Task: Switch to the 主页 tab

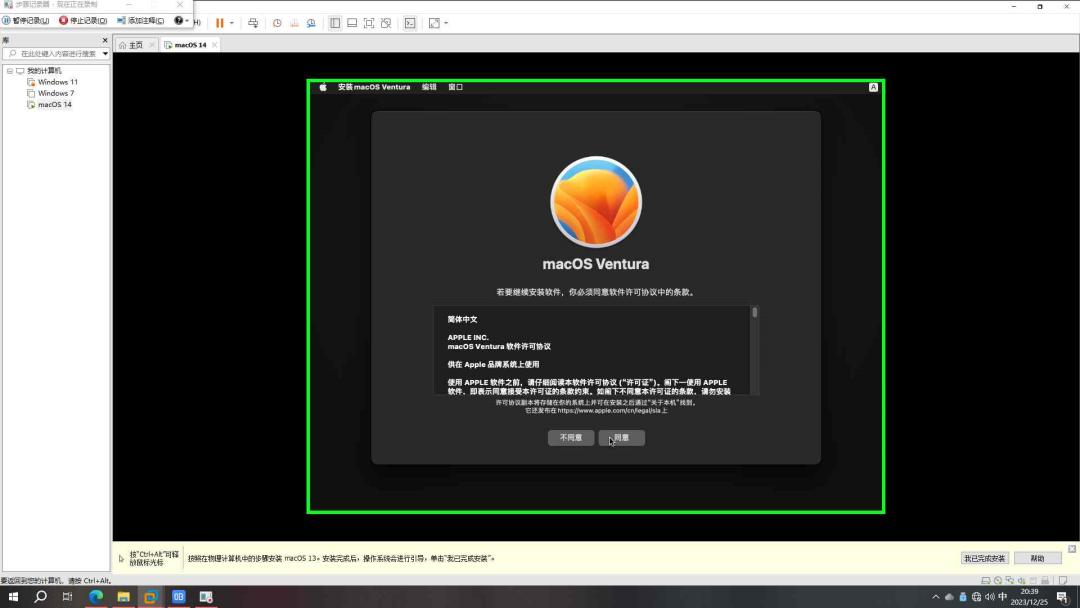Action: (133, 44)
